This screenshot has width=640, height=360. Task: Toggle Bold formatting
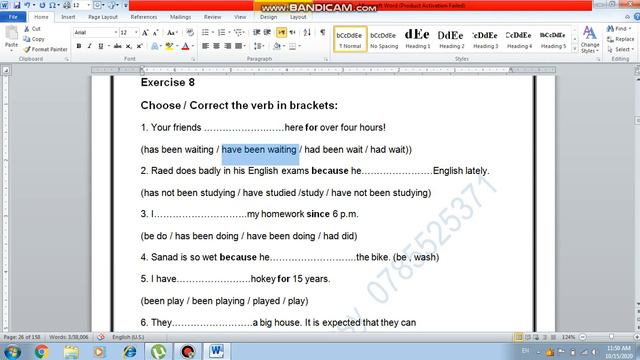79,46
